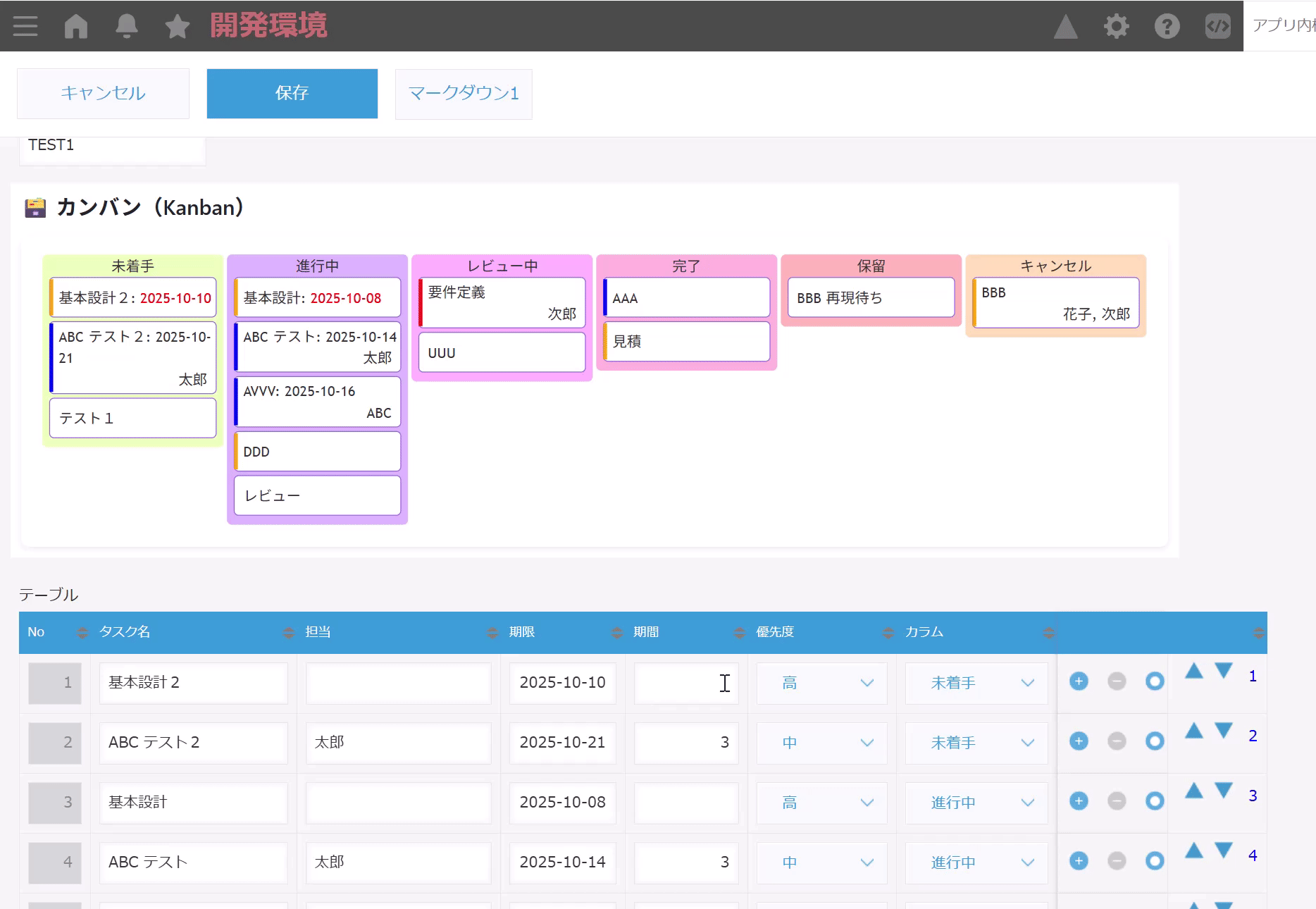Click the キャンセル button
Viewport: 1316px width, 909px height.
(103, 93)
